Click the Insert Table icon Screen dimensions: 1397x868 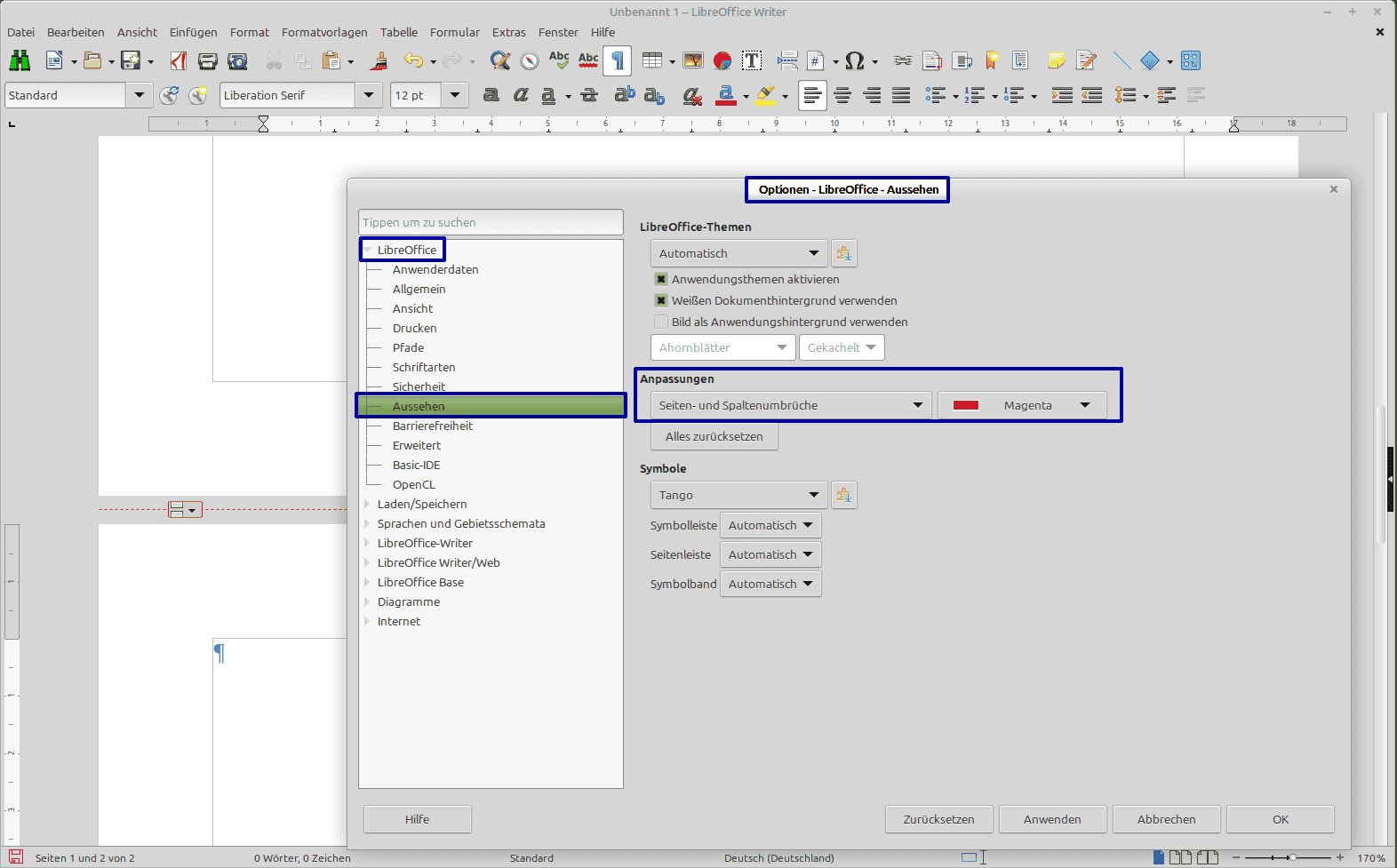(652, 60)
